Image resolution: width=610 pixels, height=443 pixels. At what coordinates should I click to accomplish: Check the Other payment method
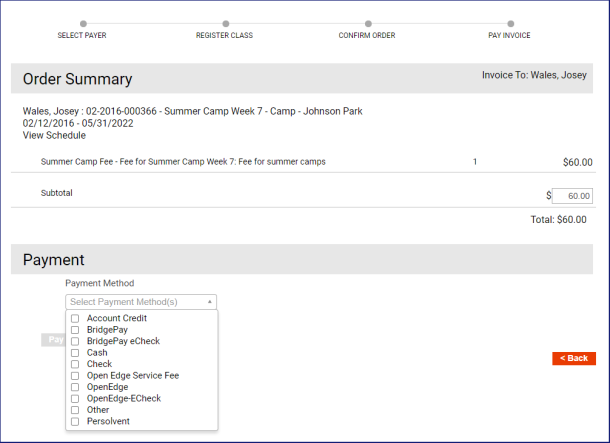coord(75,410)
